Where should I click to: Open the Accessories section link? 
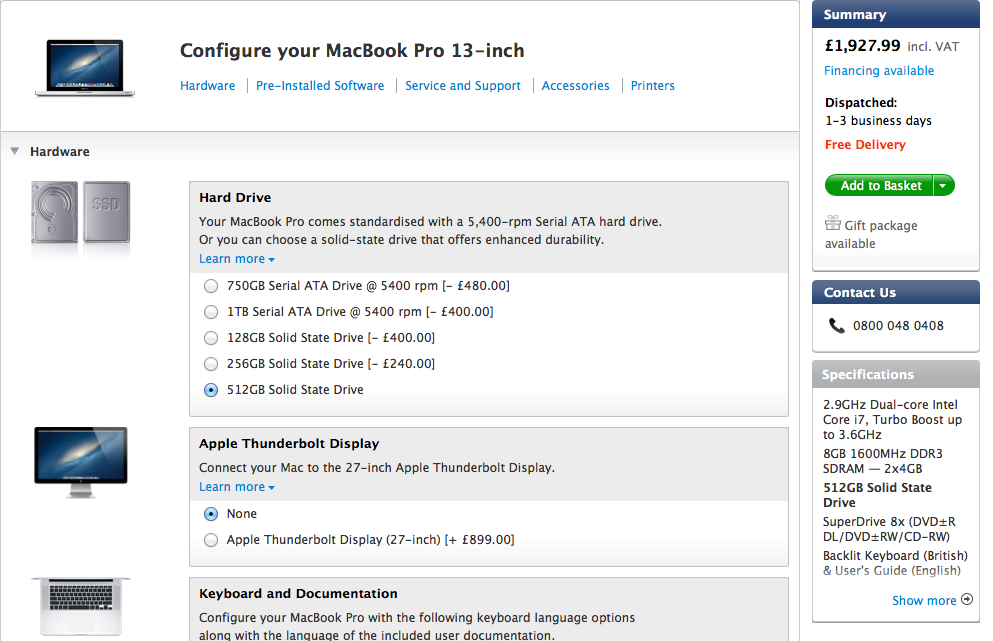(576, 86)
